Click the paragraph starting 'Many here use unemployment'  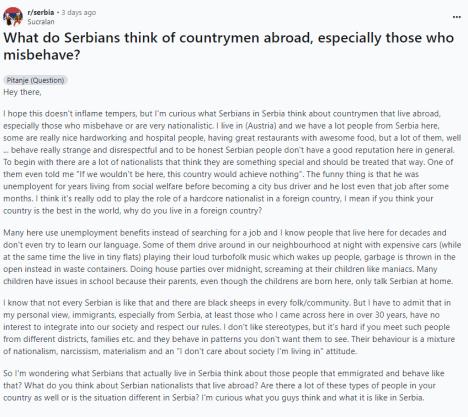(x=232, y=257)
